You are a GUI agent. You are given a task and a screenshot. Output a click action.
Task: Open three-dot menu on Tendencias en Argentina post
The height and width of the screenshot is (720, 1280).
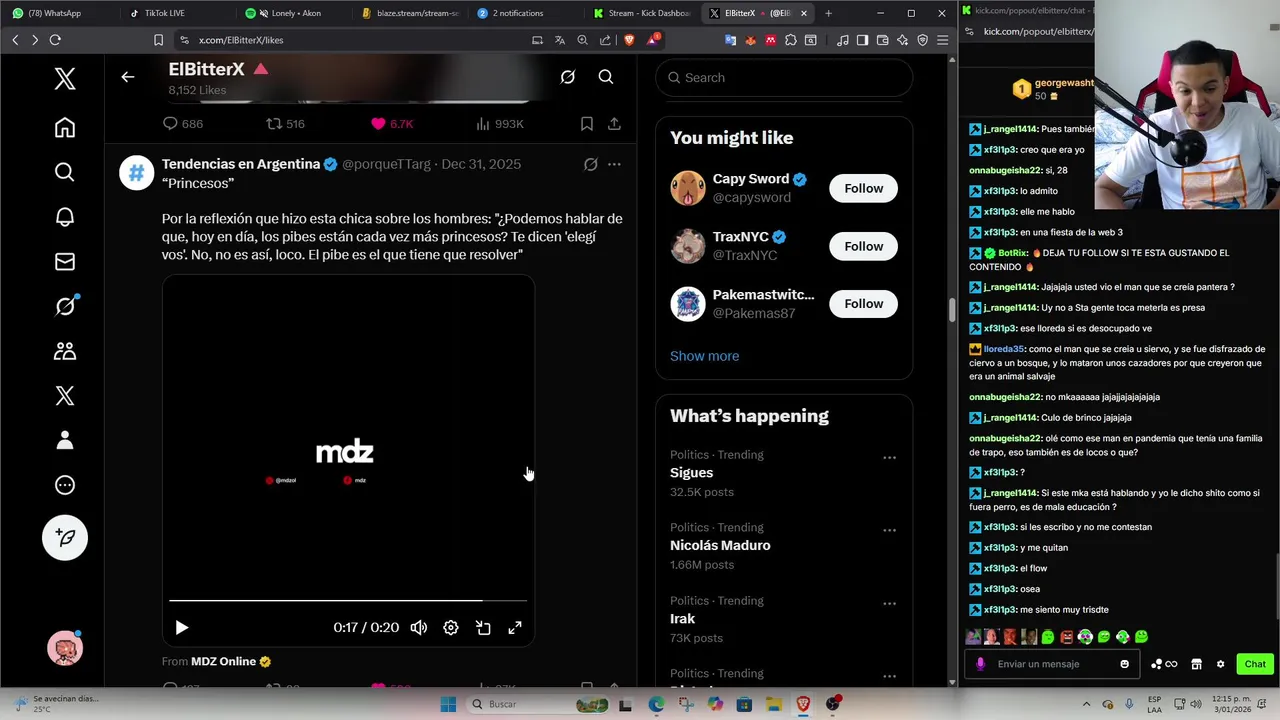614,164
